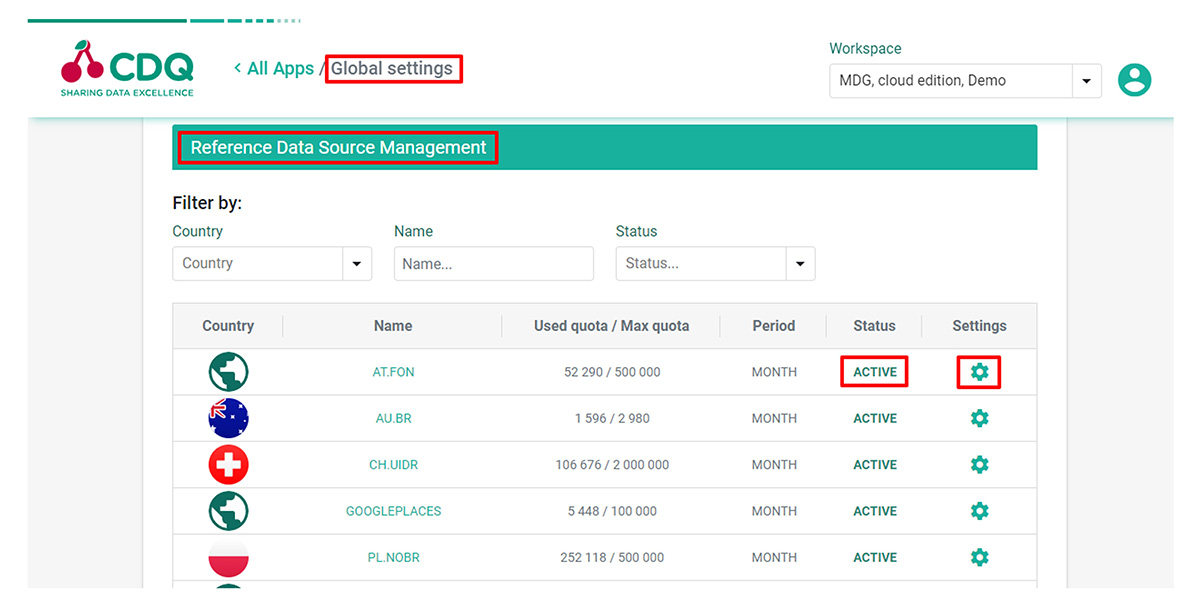Click the ACTIVE status of AU.BR
The image size is (1200, 607).
coord(875,418)
